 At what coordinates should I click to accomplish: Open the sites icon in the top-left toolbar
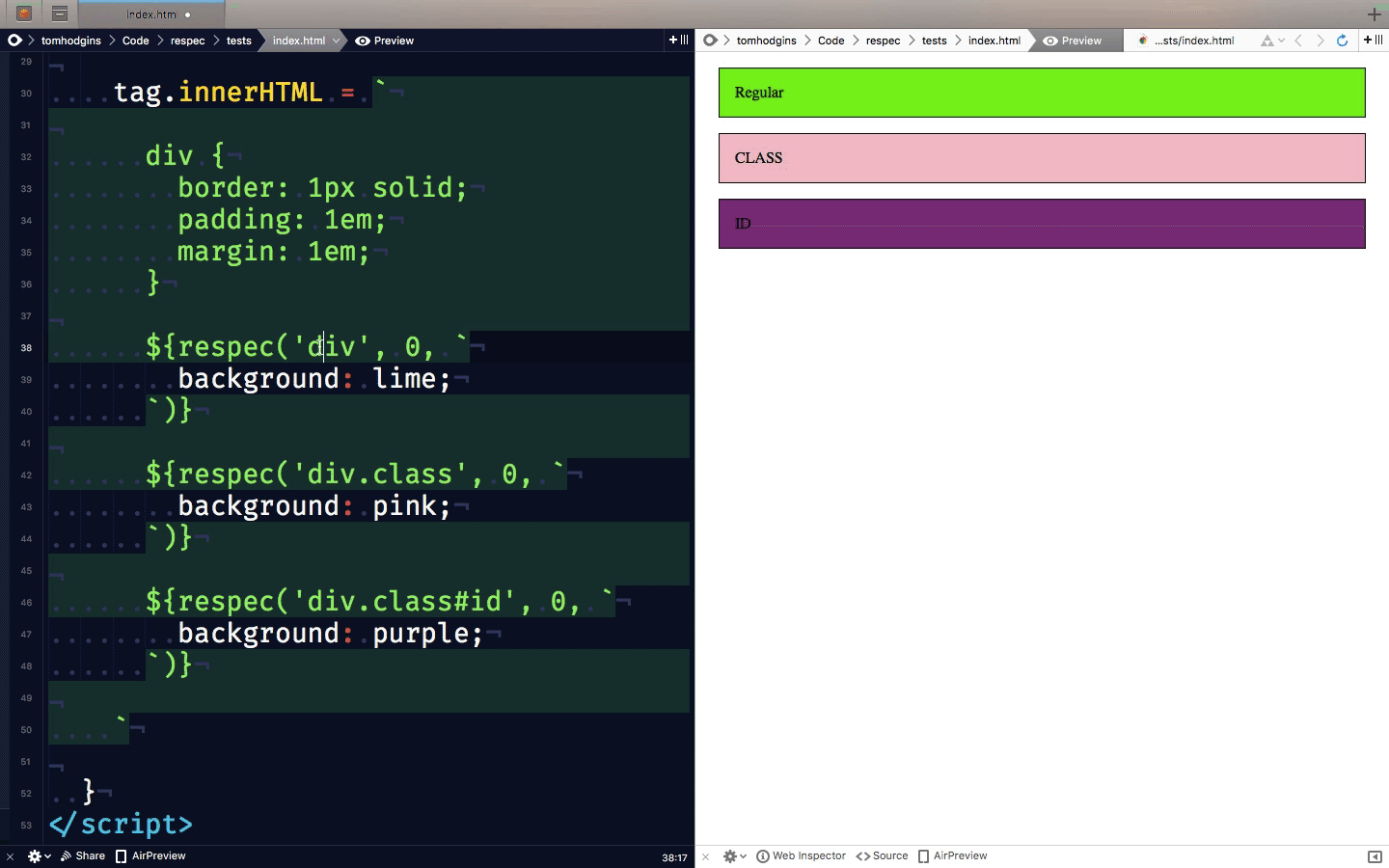24,14
